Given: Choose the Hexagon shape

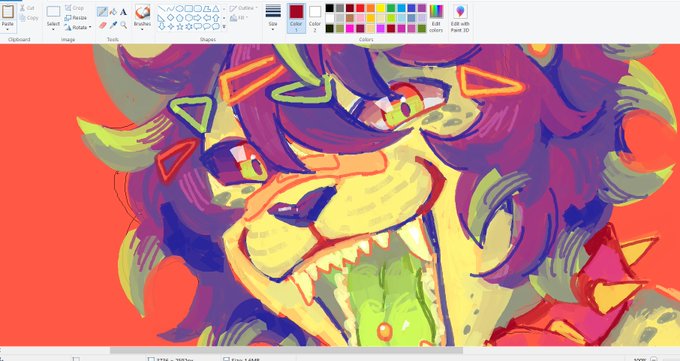Looking at the screenshot, I should [x=189, y=18].
